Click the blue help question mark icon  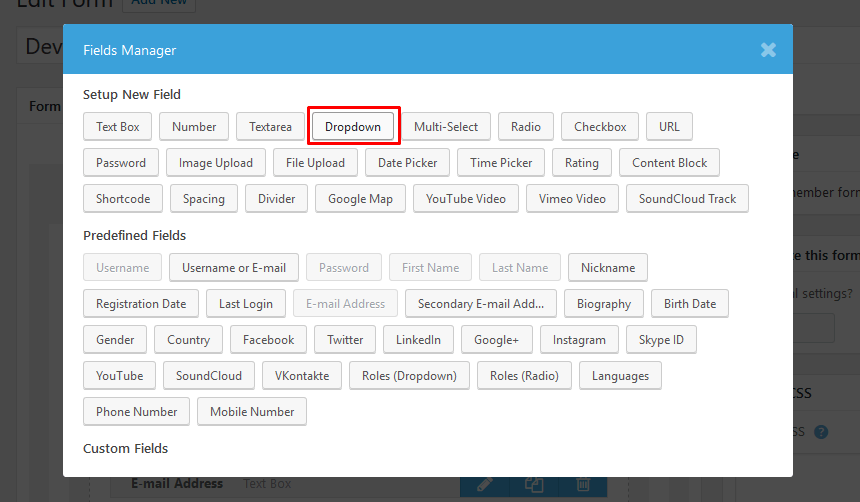(x=821, y=432)
